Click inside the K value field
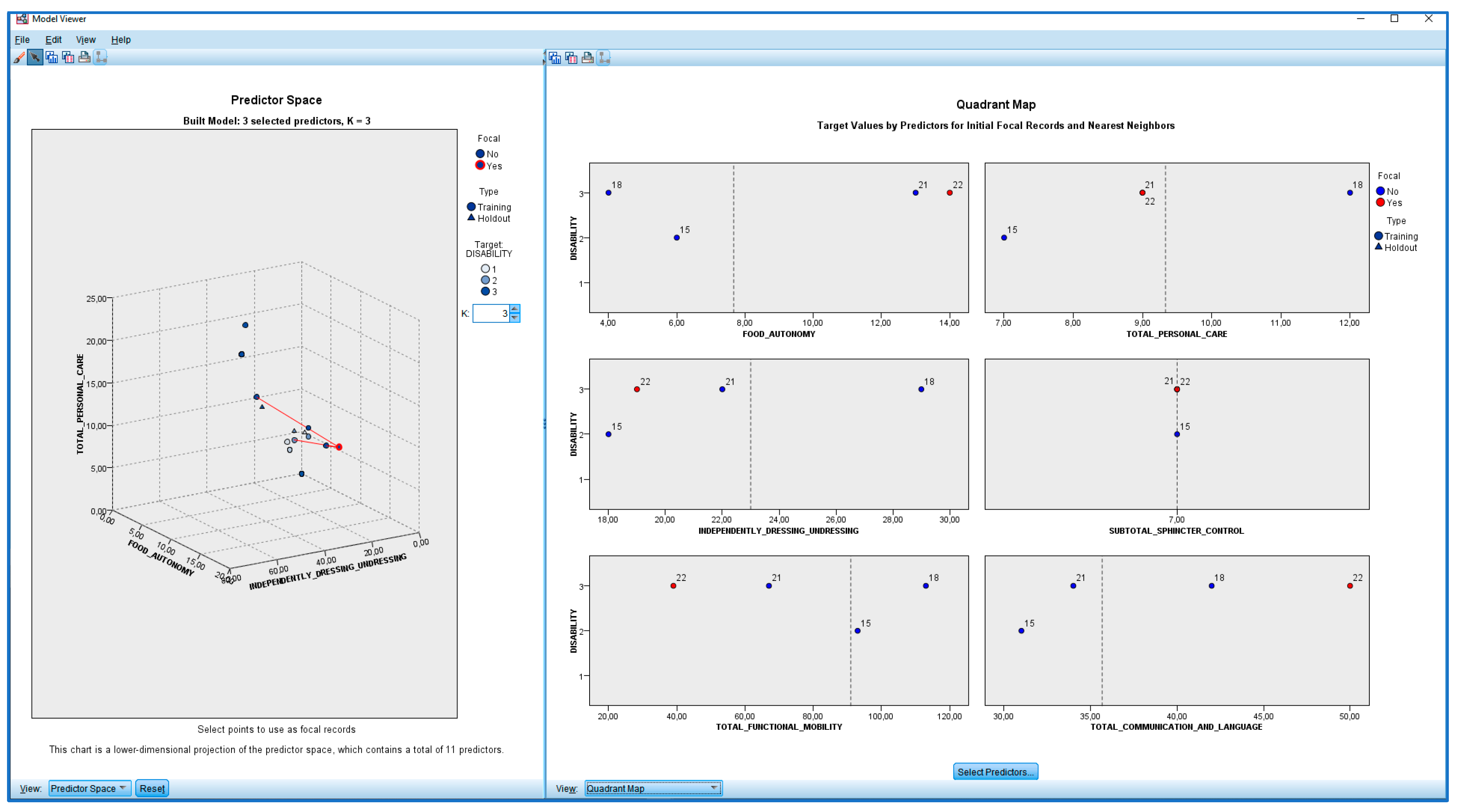Image resolution: width=1457 pixels, height=812 pixels. (x=490, y=313)
